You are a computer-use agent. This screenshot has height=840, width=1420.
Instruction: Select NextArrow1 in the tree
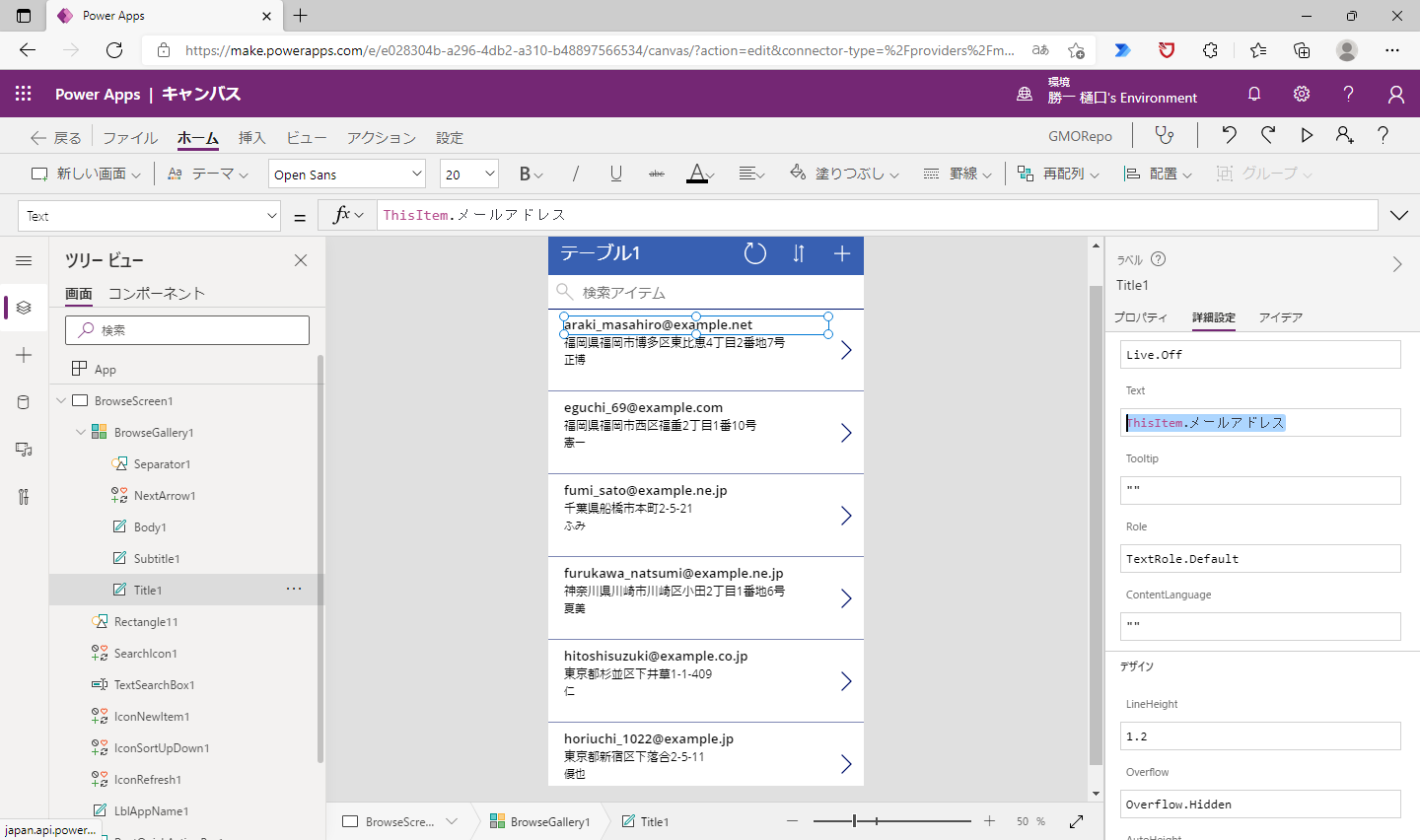click(165, 496)
